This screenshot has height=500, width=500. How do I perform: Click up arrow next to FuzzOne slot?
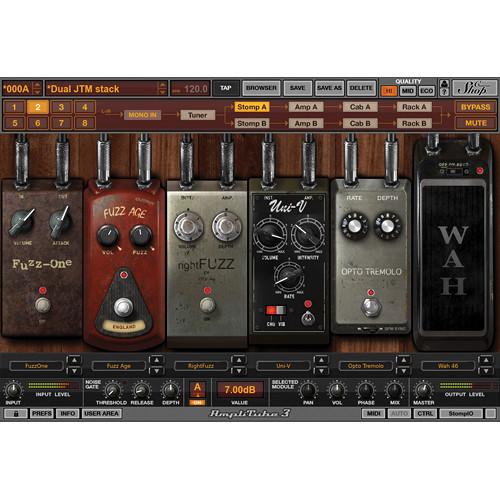[x=74, y=360]
